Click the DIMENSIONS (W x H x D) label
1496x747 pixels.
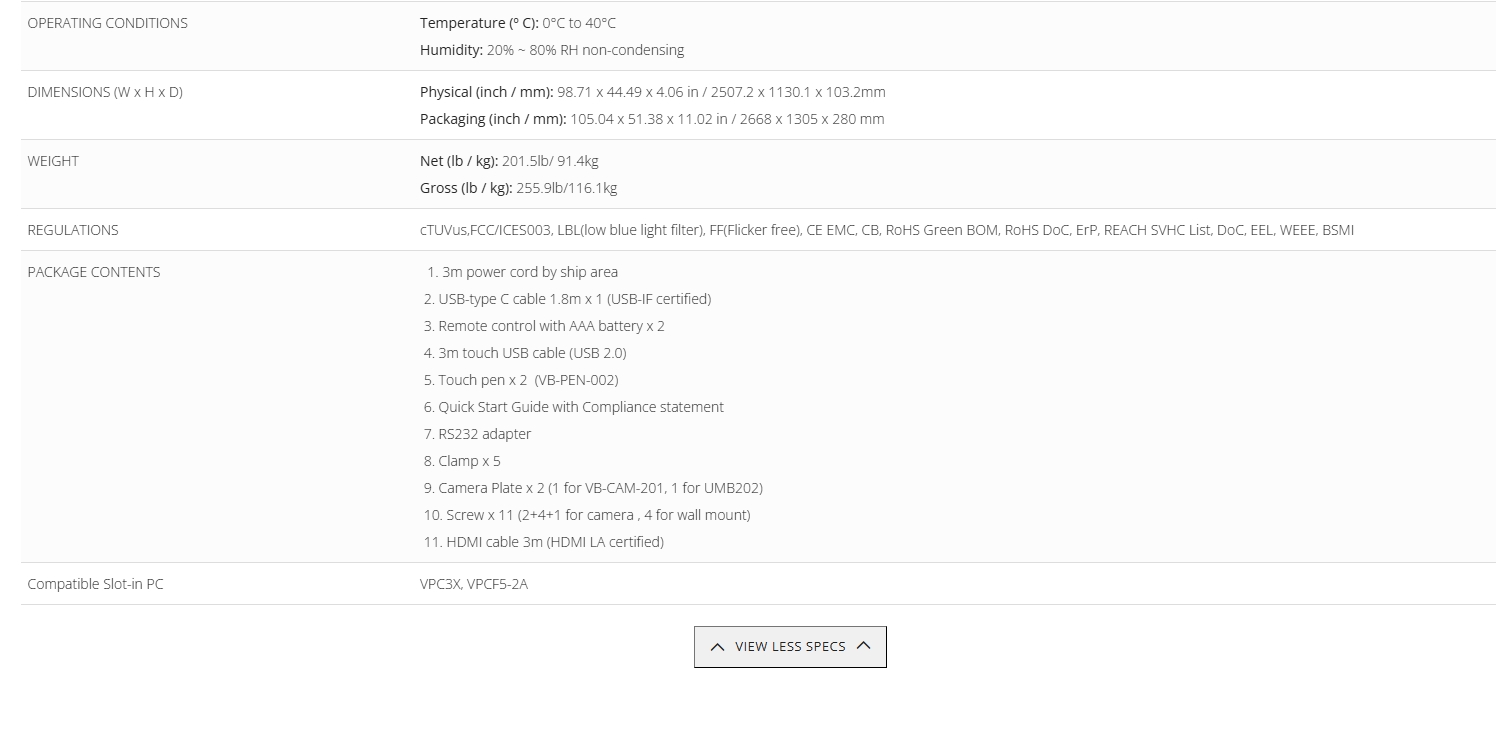tap(105, 92)
